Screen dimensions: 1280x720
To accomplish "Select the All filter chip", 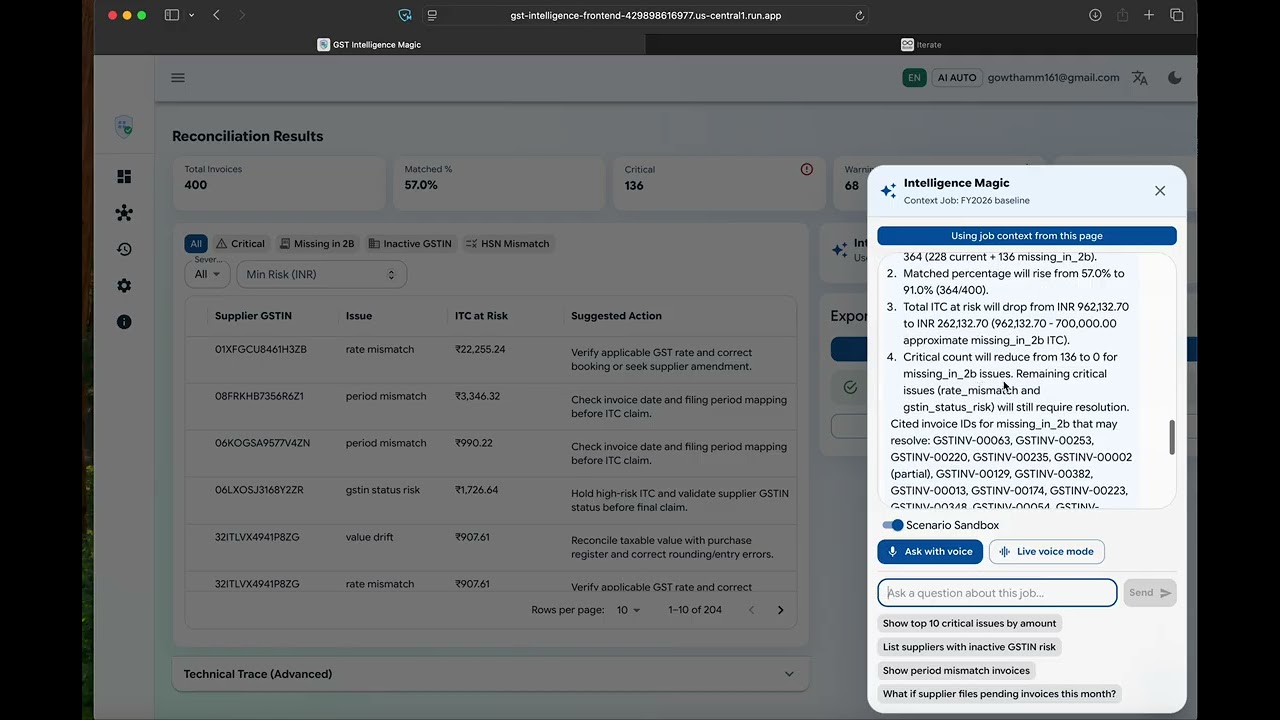I will click(x=196, y=244).
